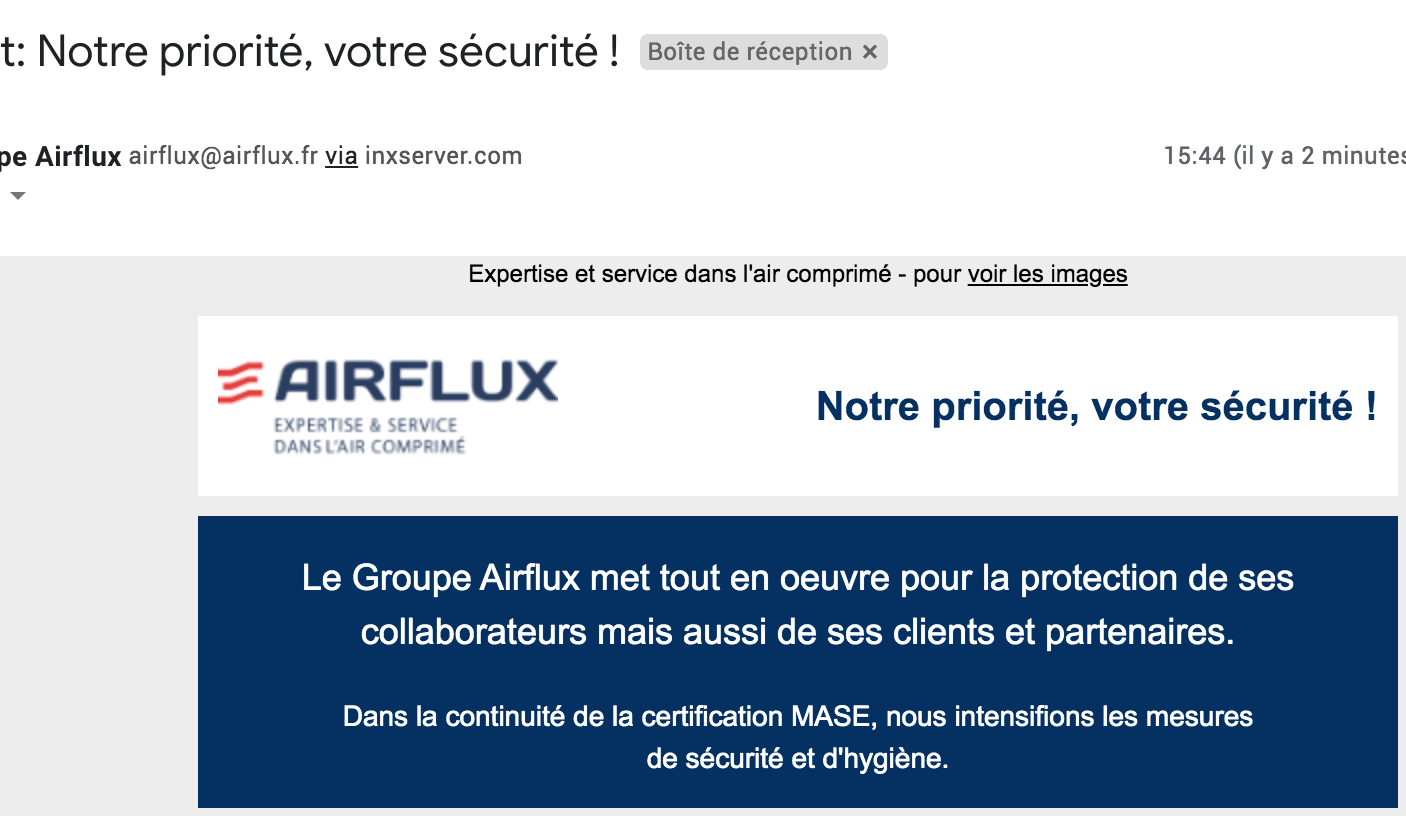Viewport: 1406px width, 816px height.
Task: Click the sender name Airflux in bold
Action: tap(79, 156)
